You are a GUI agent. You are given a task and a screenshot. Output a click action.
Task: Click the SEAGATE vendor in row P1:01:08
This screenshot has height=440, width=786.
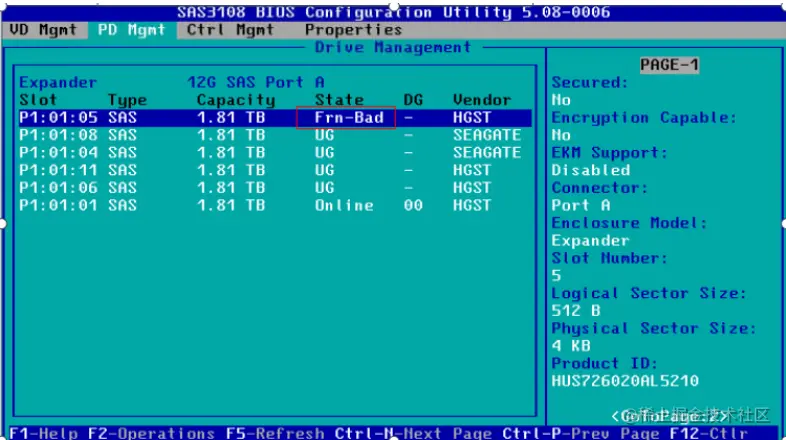tap(487, 135)
